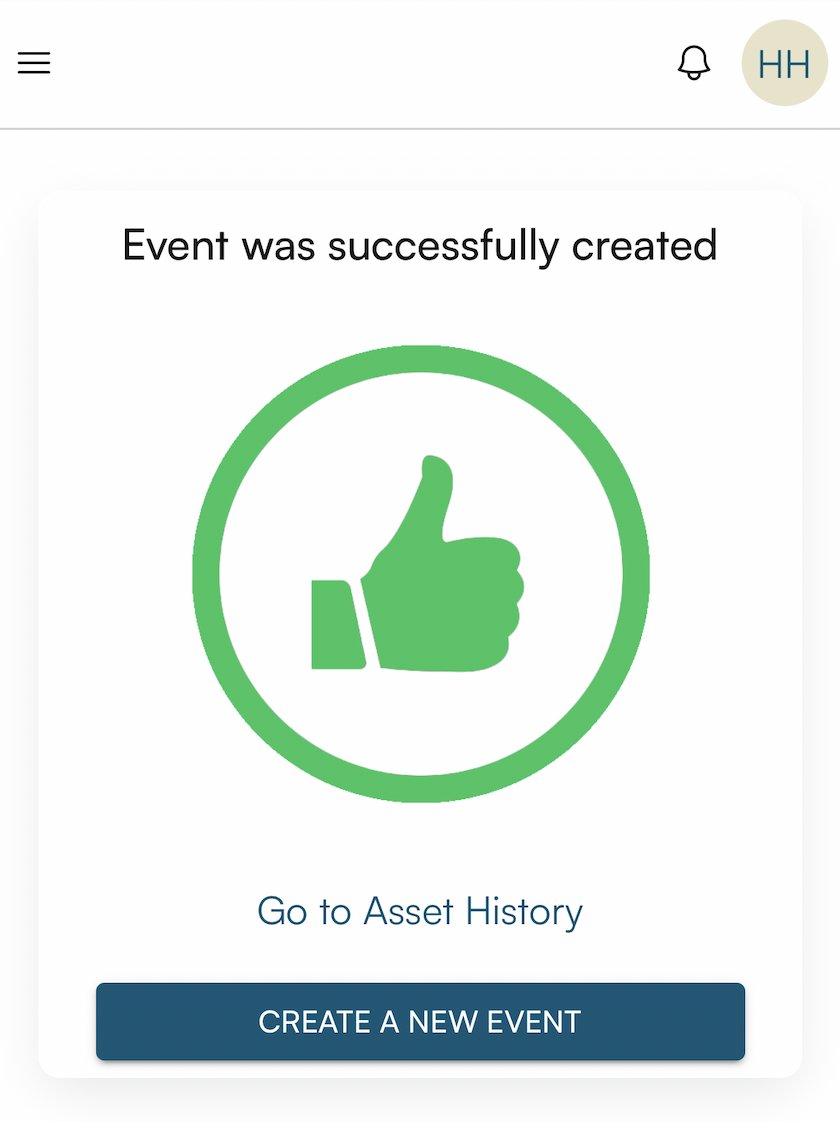The height and width of the screenshot is (1122, 840).
Task: Go to Asset History link
Action: pos(420,911)
